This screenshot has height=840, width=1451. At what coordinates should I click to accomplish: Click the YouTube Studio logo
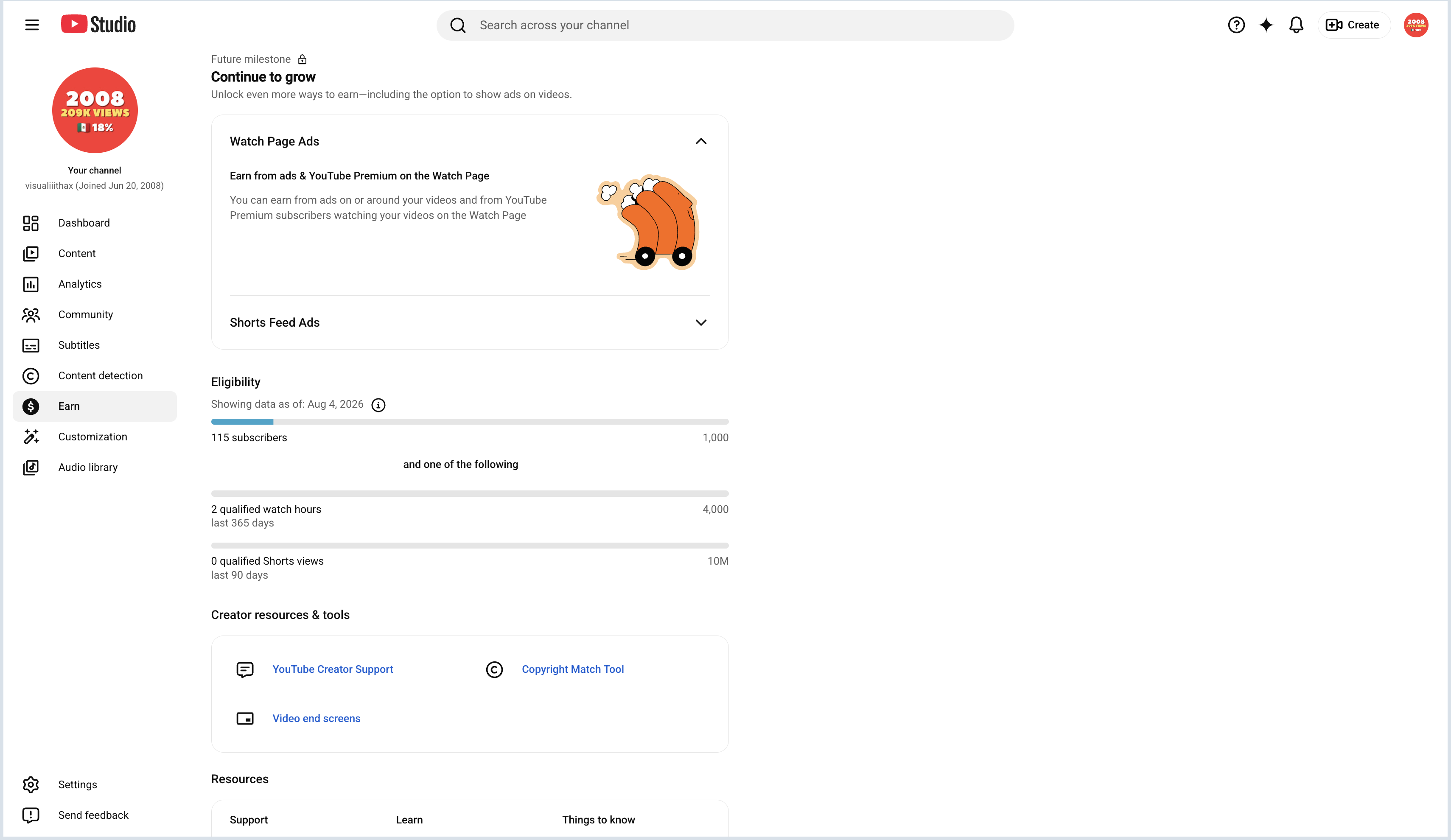coord(98,25)
